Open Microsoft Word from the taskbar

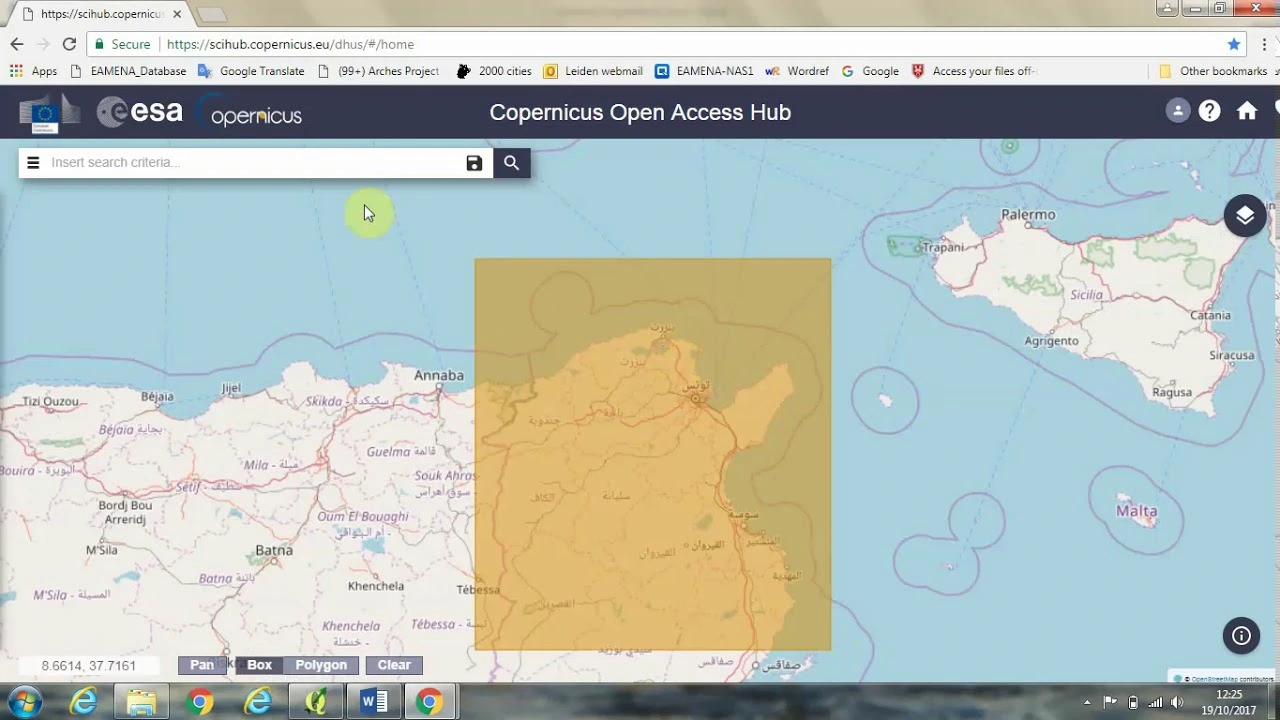(x=374, y=702)
